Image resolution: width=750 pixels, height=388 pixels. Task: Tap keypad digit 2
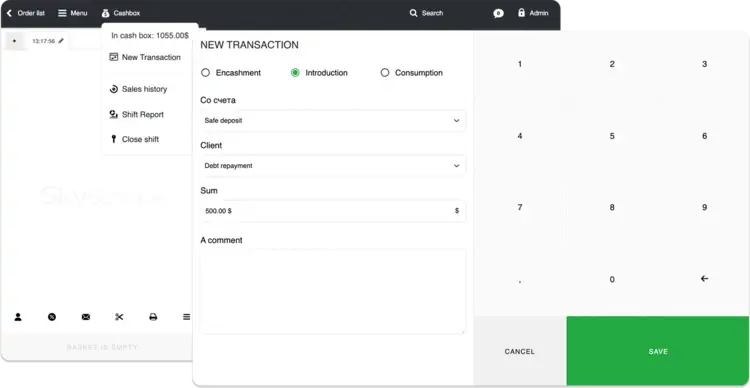pos(612,64)
